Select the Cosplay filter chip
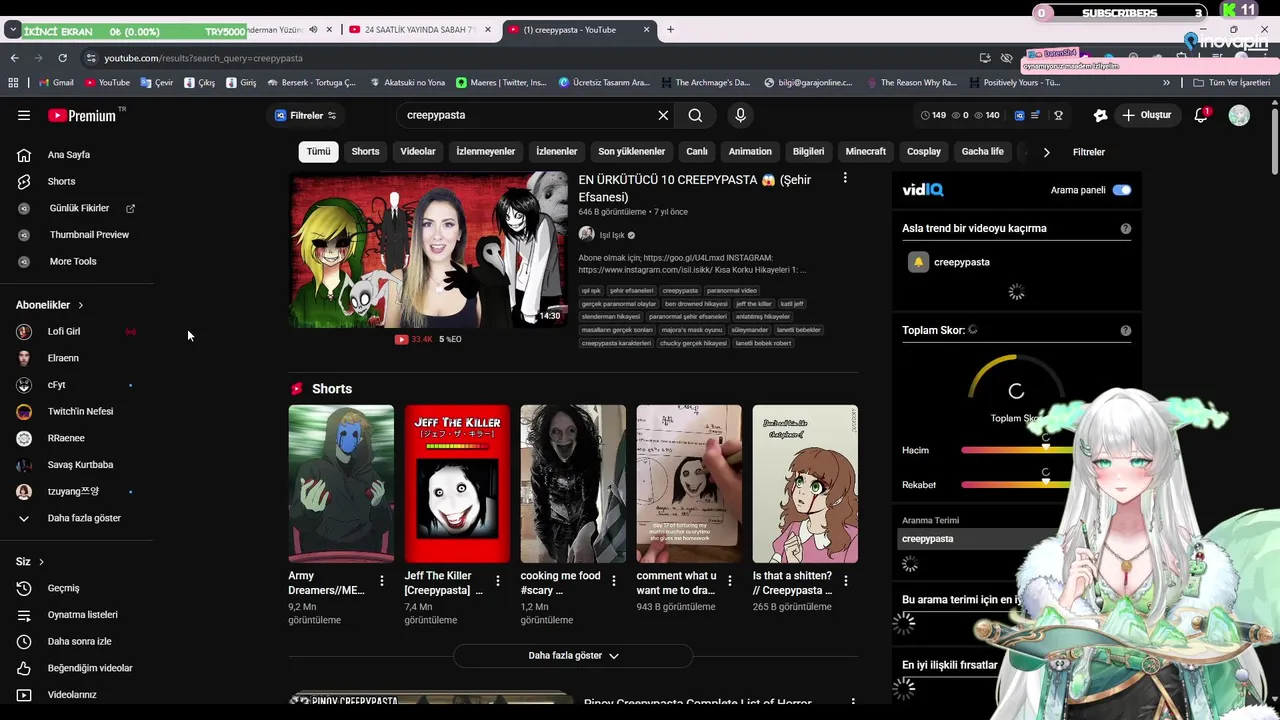 point(924,152)
